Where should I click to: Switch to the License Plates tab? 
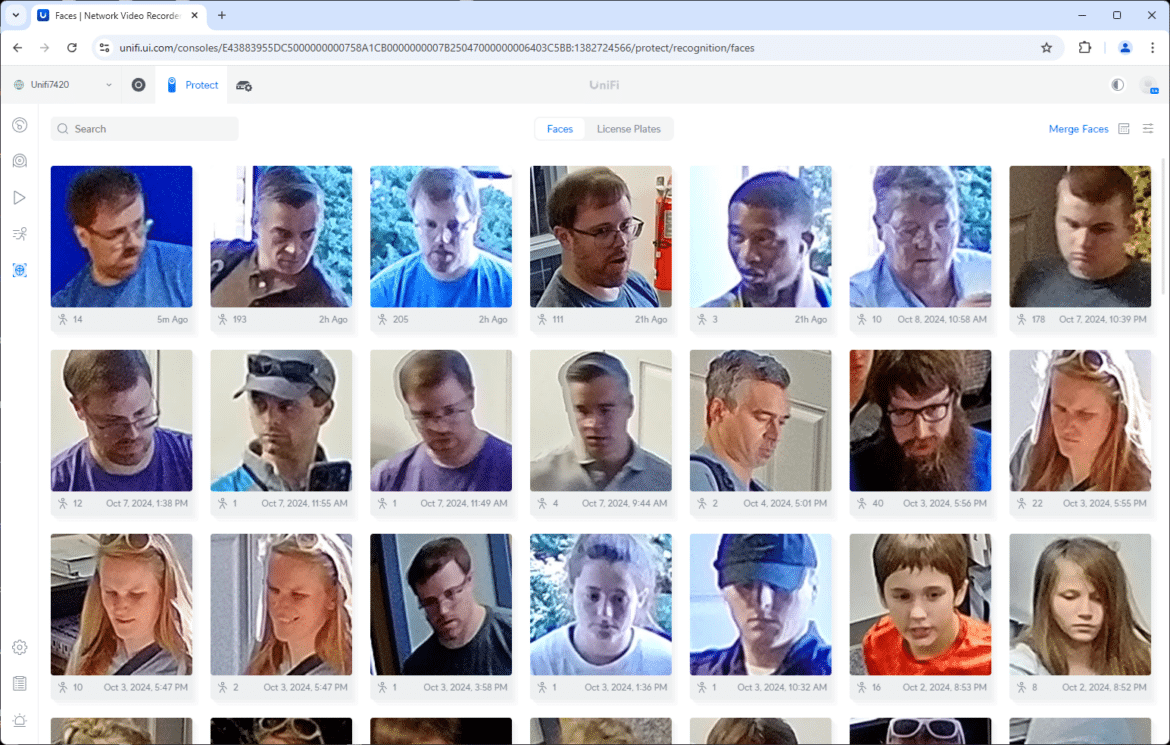click(x=628, y=128)
